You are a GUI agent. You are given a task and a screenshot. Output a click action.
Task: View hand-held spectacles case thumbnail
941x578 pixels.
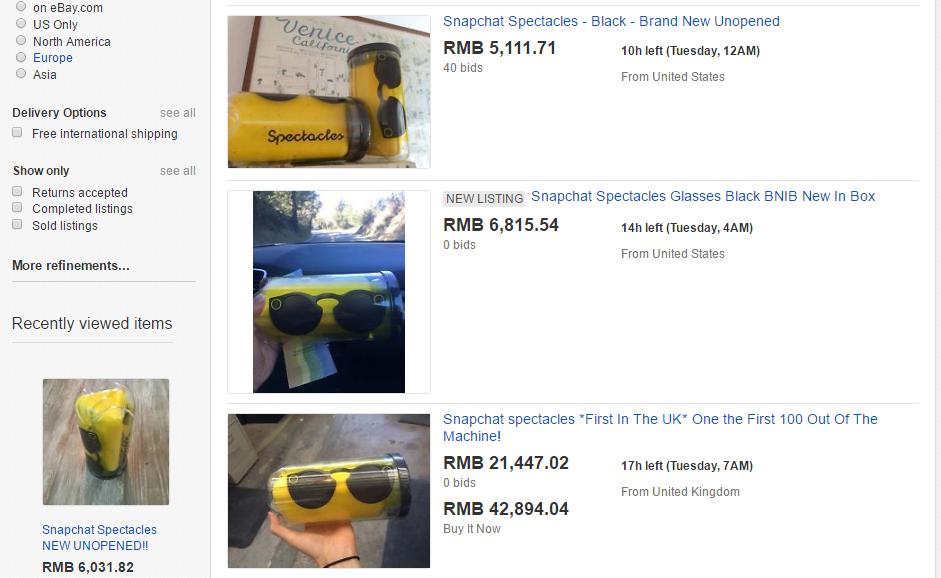(x=329, y=491)
